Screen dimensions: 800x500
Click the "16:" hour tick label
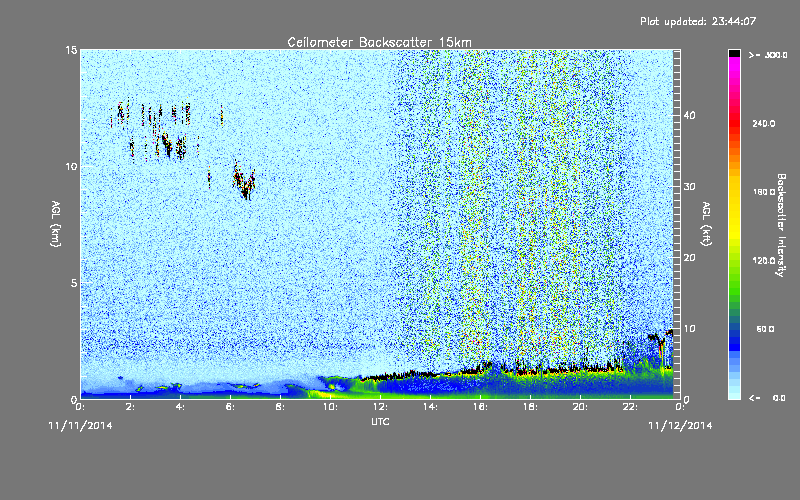[480, 407]
